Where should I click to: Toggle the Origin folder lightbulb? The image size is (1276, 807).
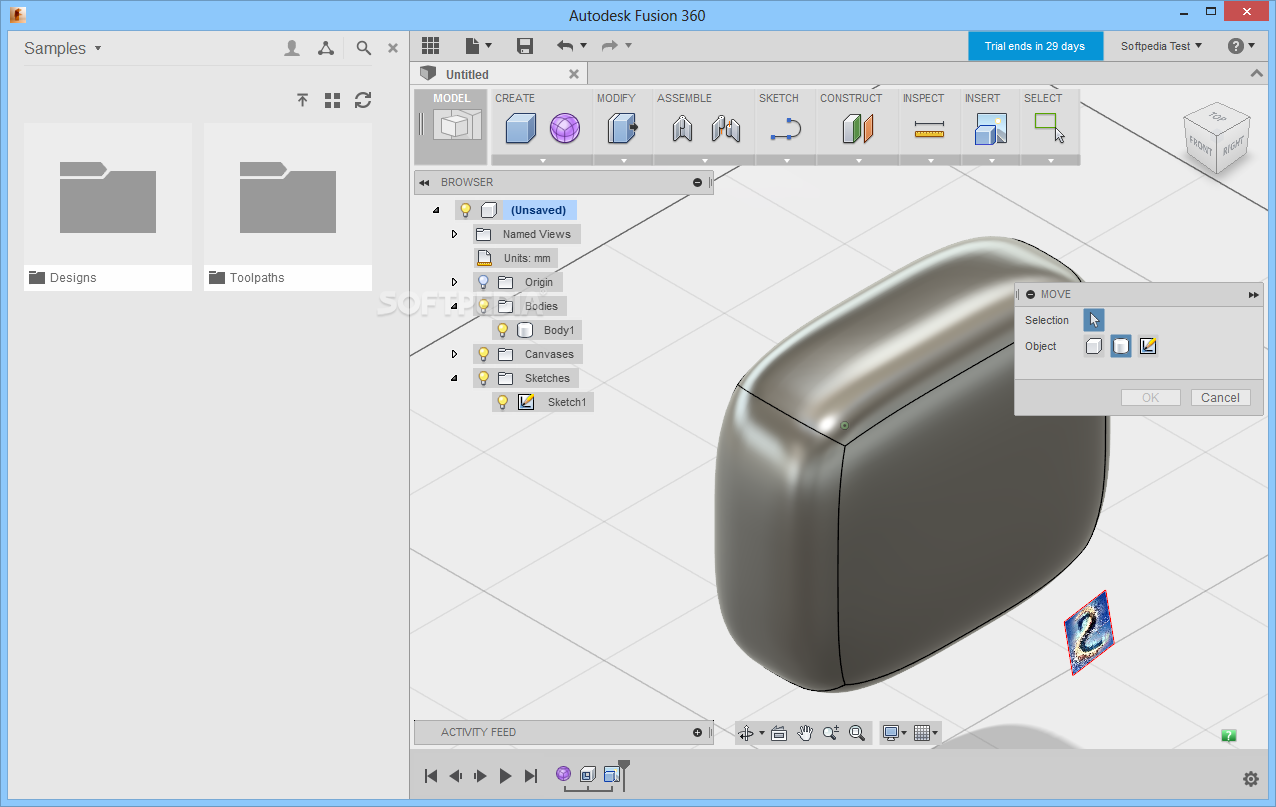pyautogui.click(x=483, y=282)
